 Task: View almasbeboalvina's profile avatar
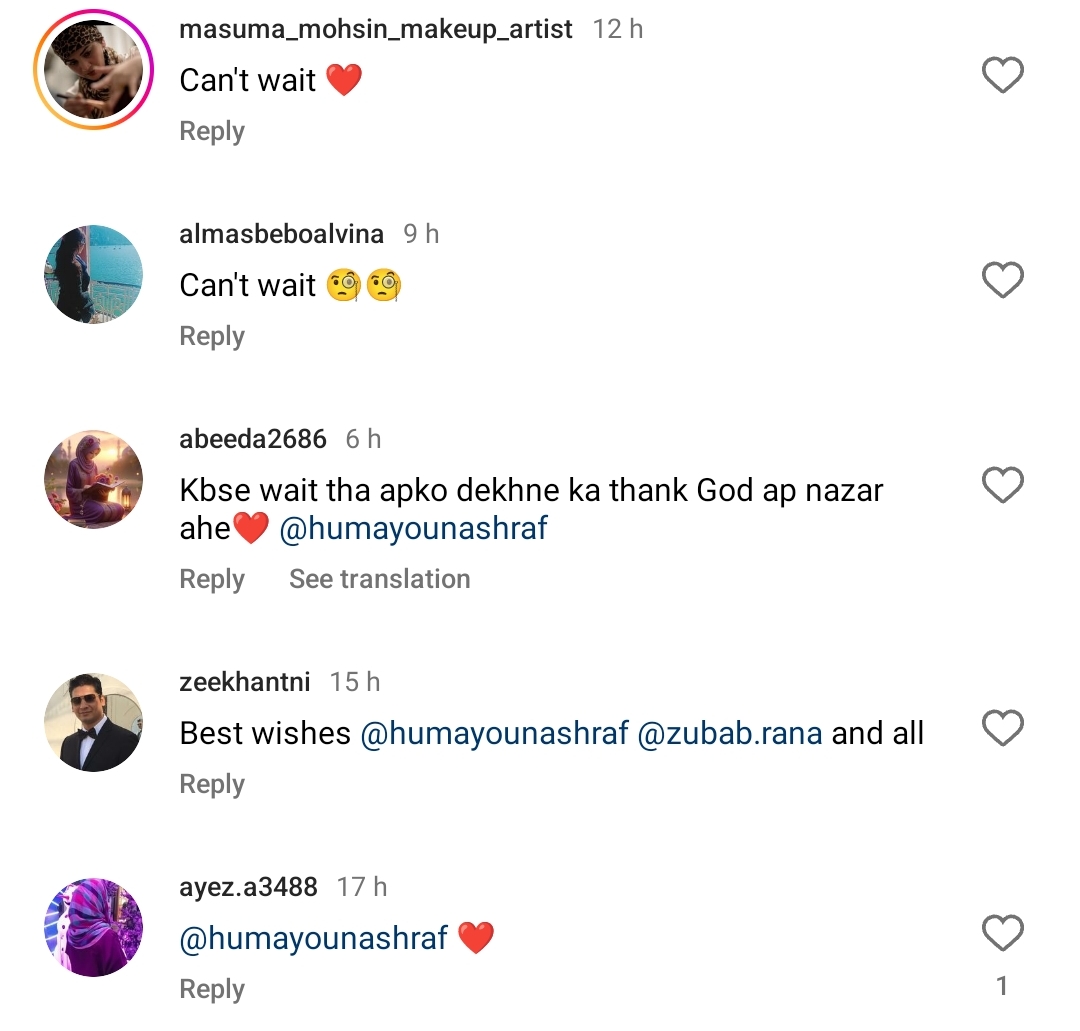point(93,274)
